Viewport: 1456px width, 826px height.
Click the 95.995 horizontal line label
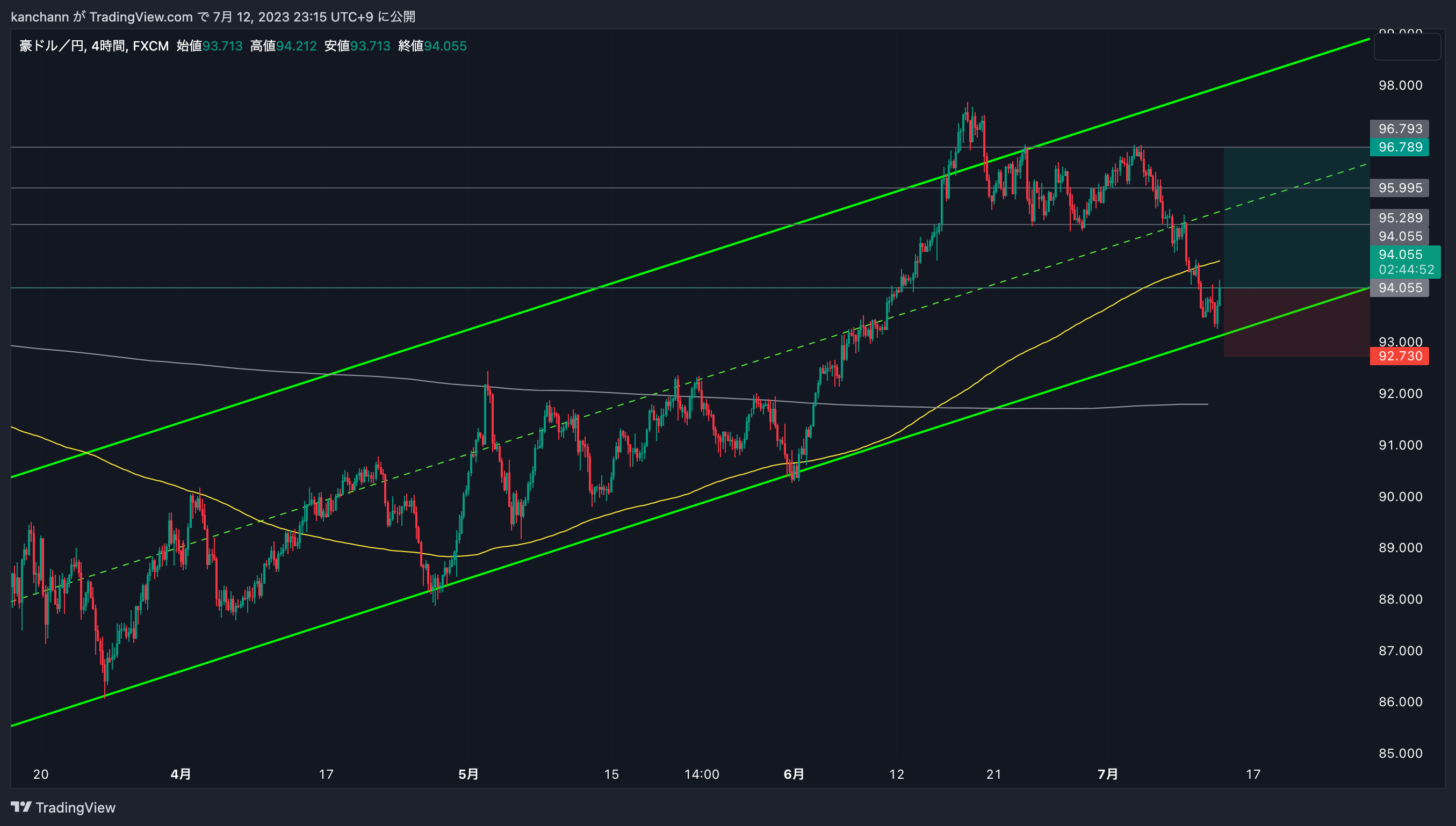[x=1399, y=188]
